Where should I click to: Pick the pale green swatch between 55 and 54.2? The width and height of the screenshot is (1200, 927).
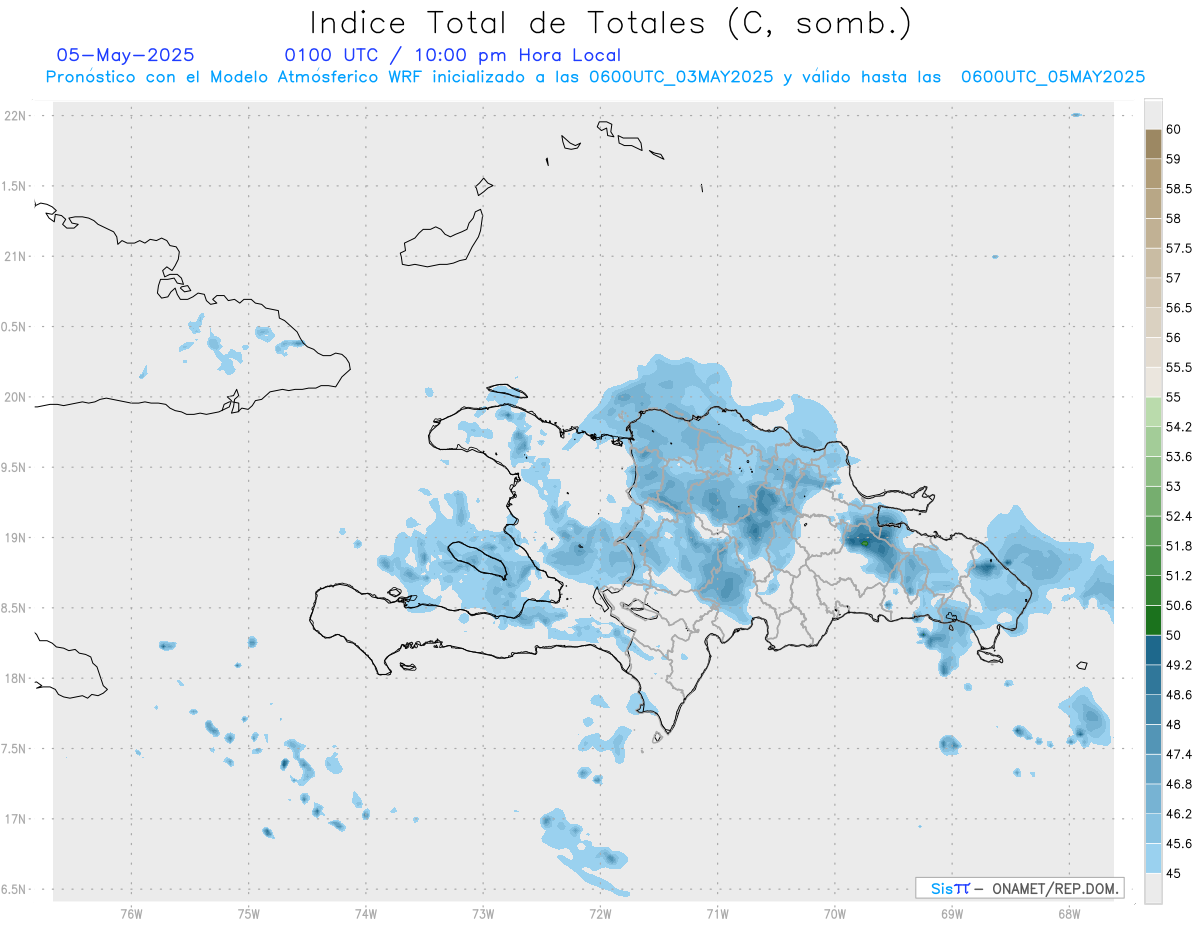[x=1153, y=412]
